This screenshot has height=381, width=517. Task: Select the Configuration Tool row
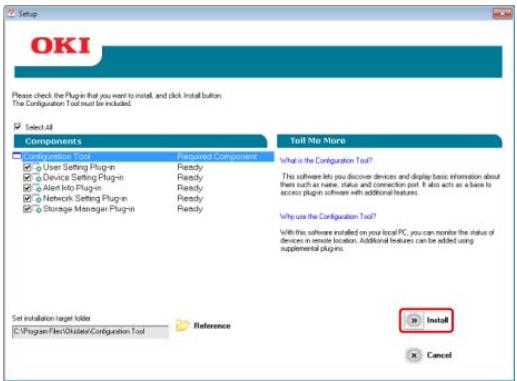coord(143,156)
